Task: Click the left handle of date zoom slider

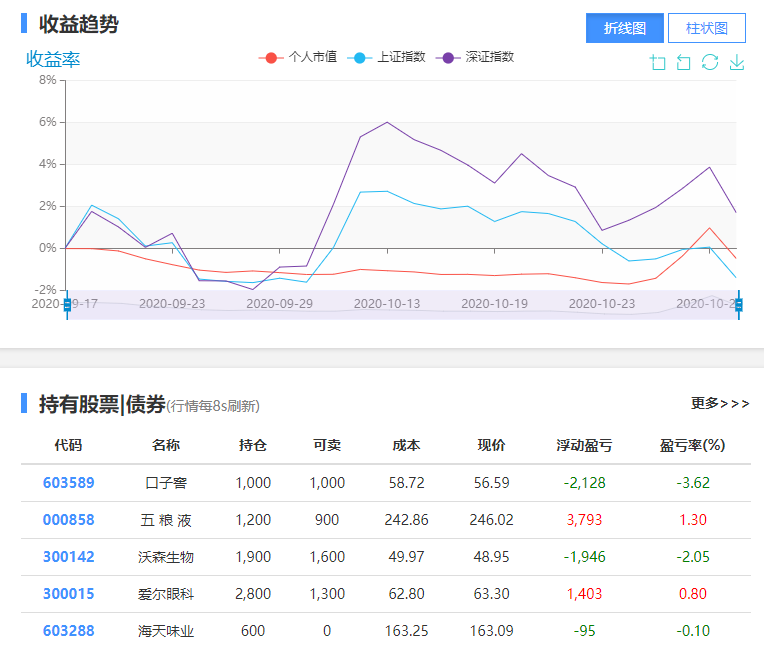Action: point(67,304)
